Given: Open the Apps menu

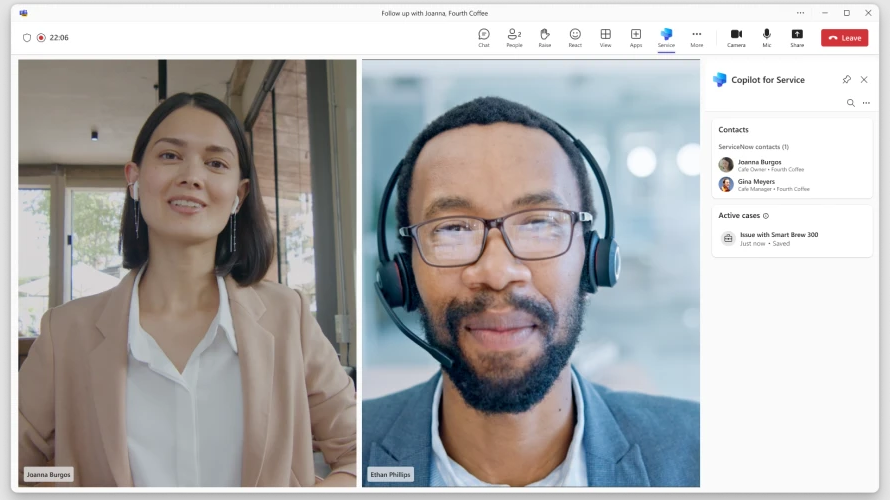Looking at the screenshot, I should point(636,37).
